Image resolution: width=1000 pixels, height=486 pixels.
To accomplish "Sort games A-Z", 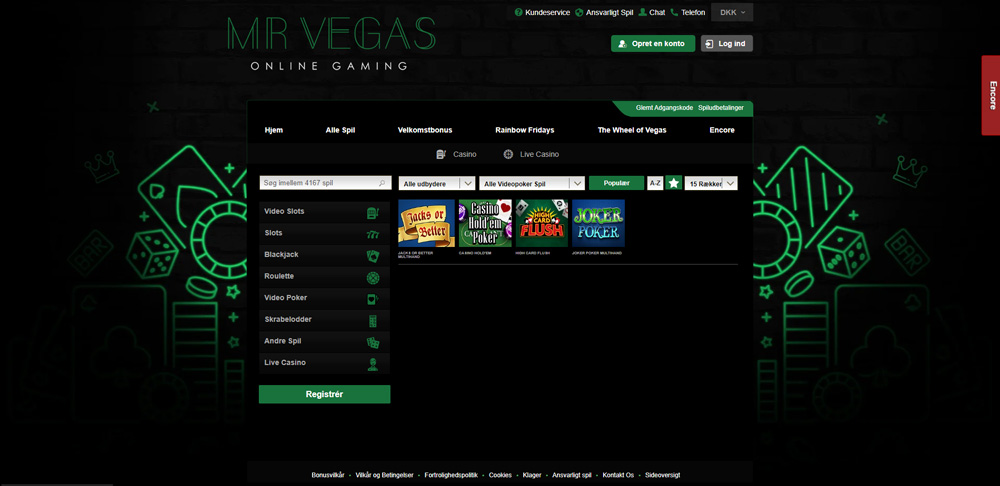I will (x=655, y=183).
